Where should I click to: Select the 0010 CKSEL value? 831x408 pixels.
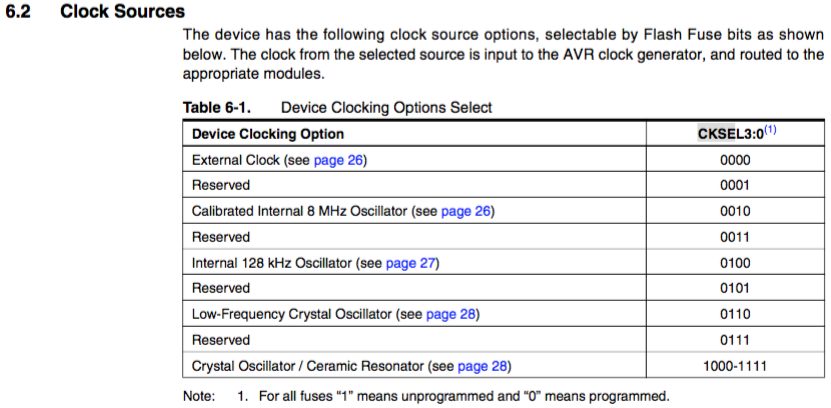735,211
